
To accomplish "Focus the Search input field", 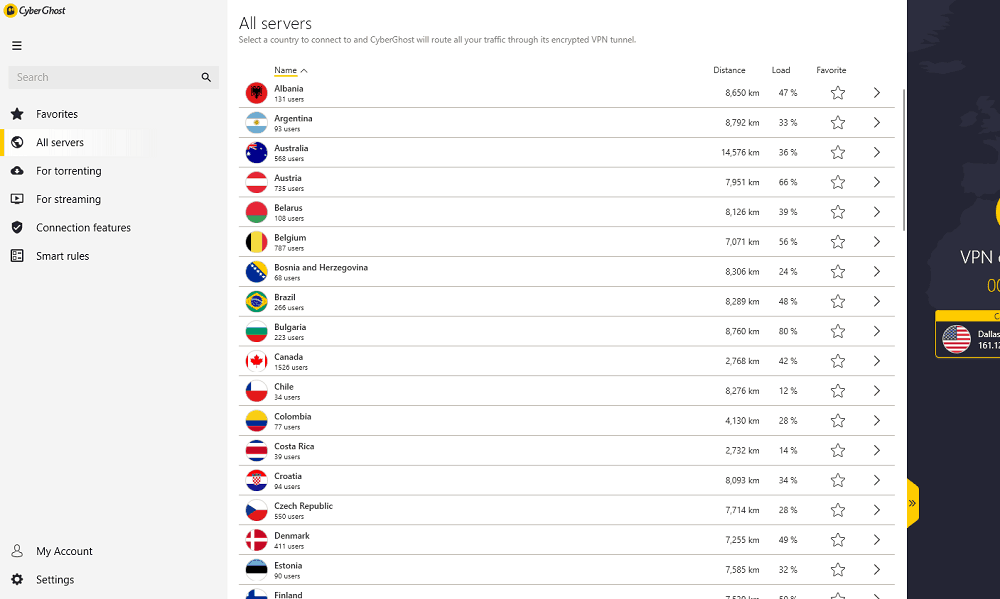I will [105, 77].
